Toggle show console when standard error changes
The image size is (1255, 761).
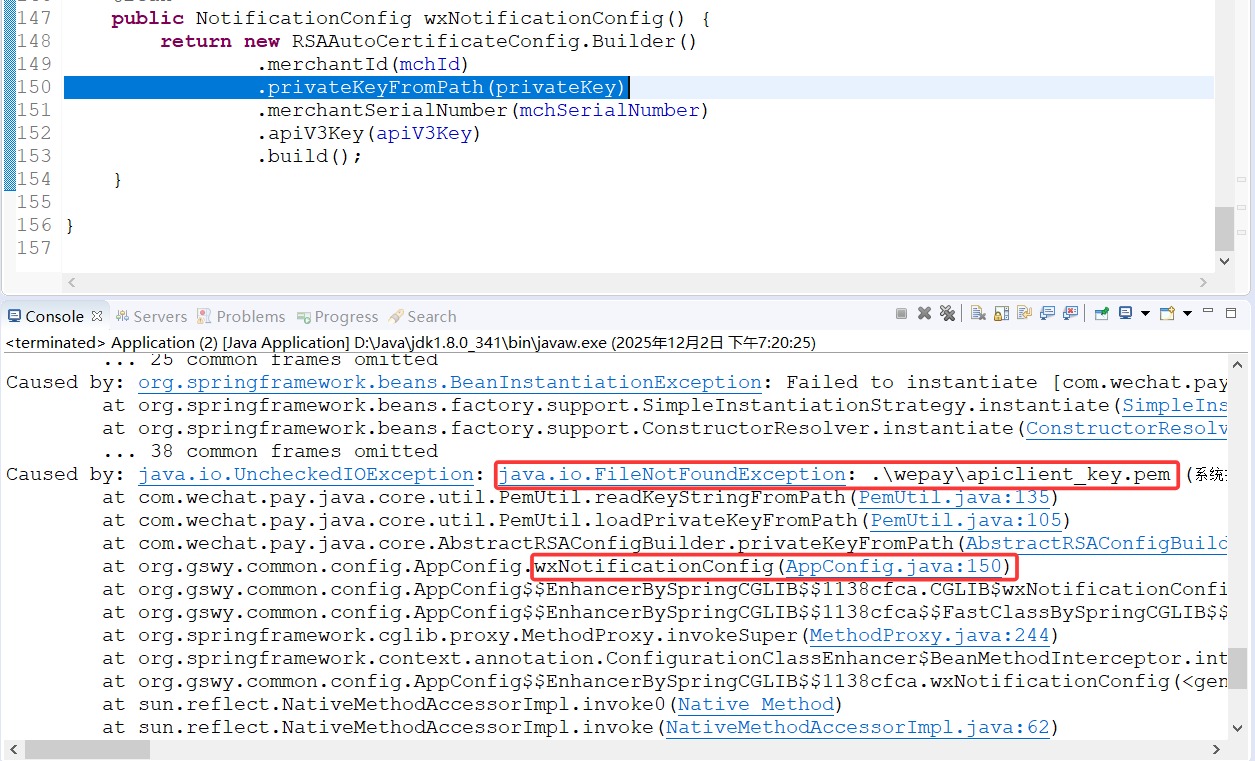(1070, 314)
